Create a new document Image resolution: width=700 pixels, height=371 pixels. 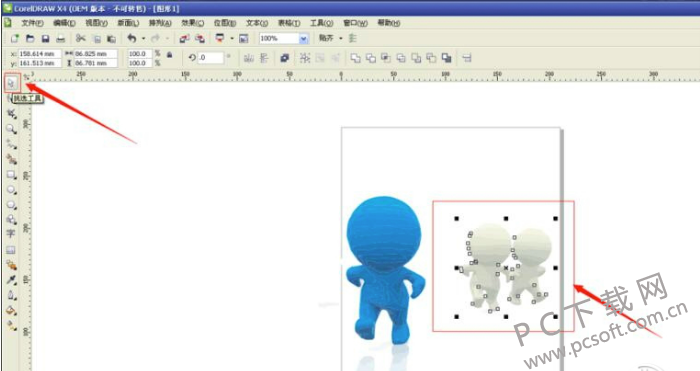[15, 39]
